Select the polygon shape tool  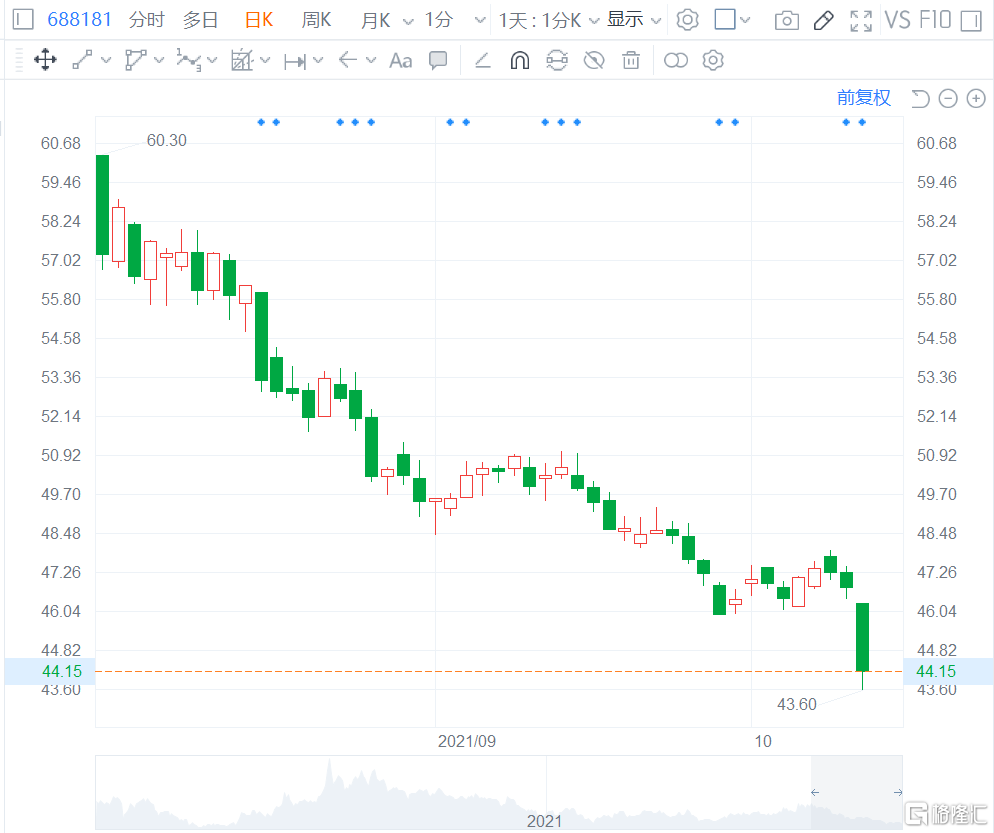pyautogui.click(x=136, y=60)
